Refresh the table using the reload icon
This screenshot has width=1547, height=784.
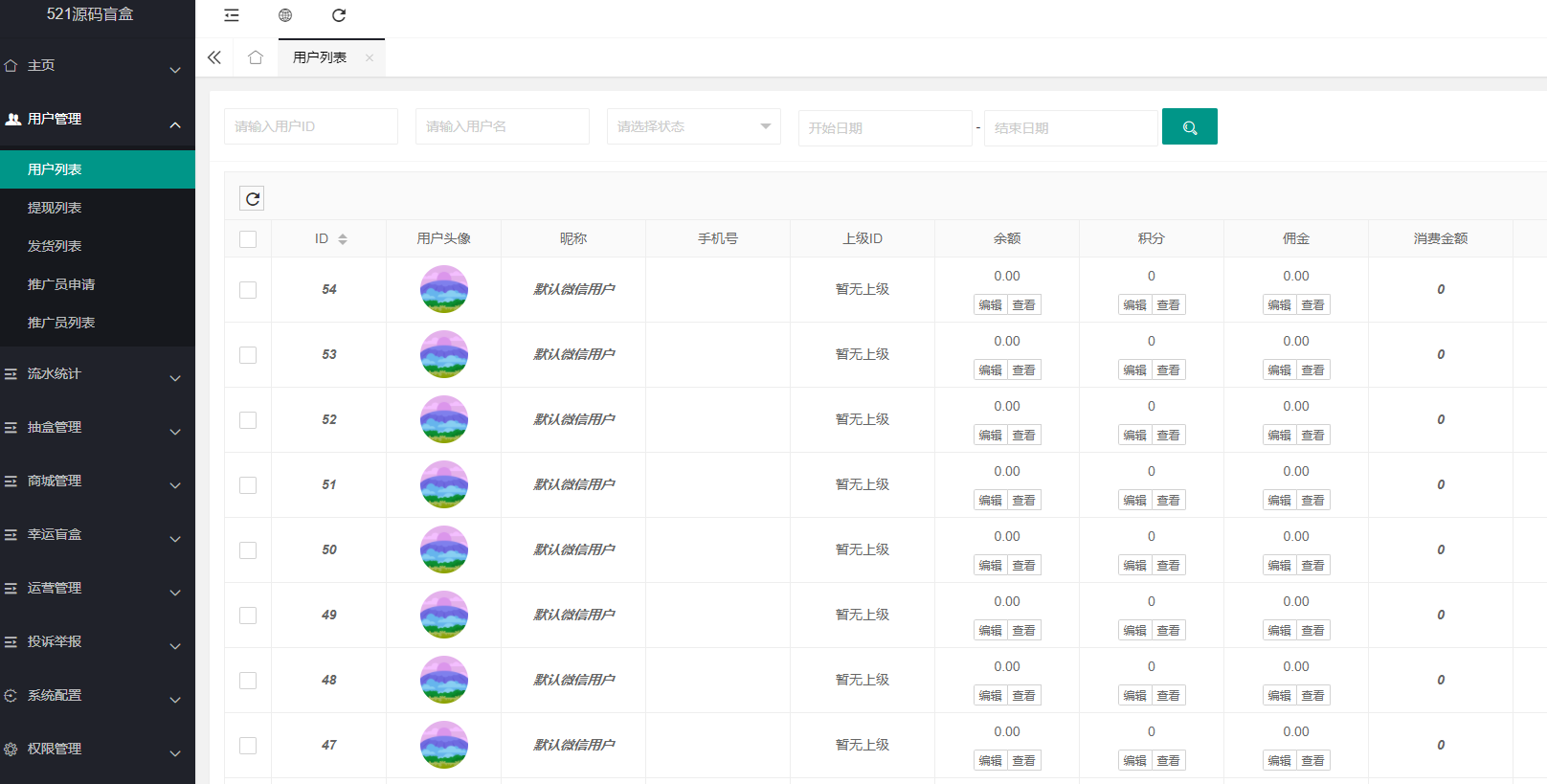[x=252, y=199]
